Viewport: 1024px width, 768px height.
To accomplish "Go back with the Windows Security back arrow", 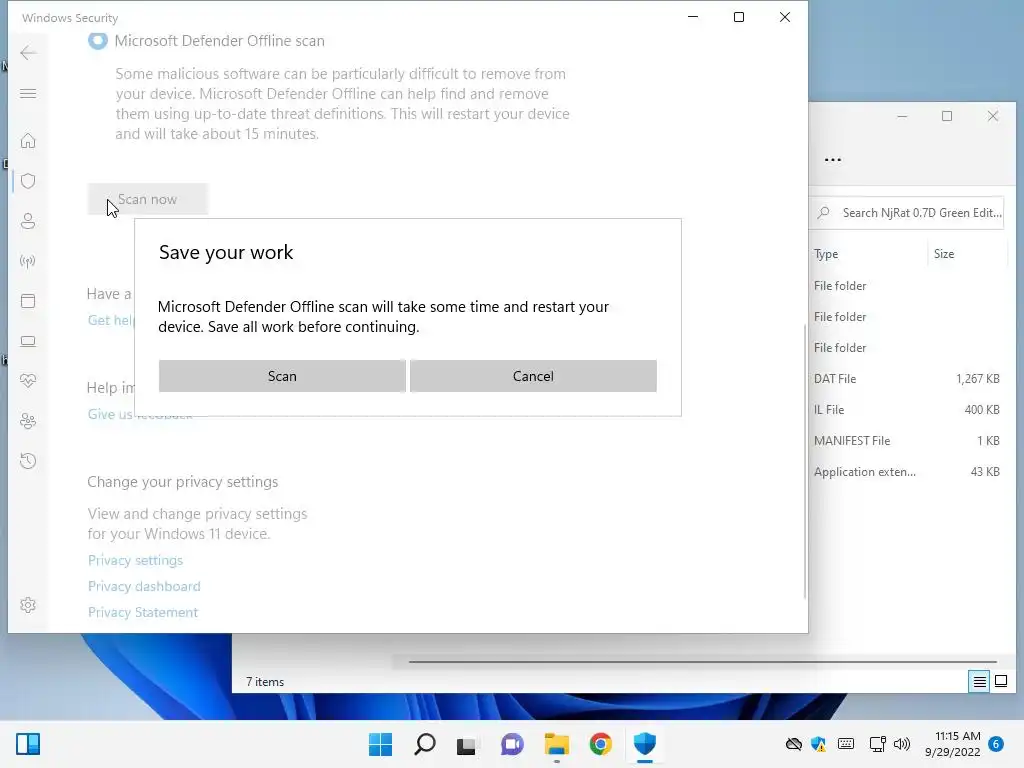I will click(28, 53).
